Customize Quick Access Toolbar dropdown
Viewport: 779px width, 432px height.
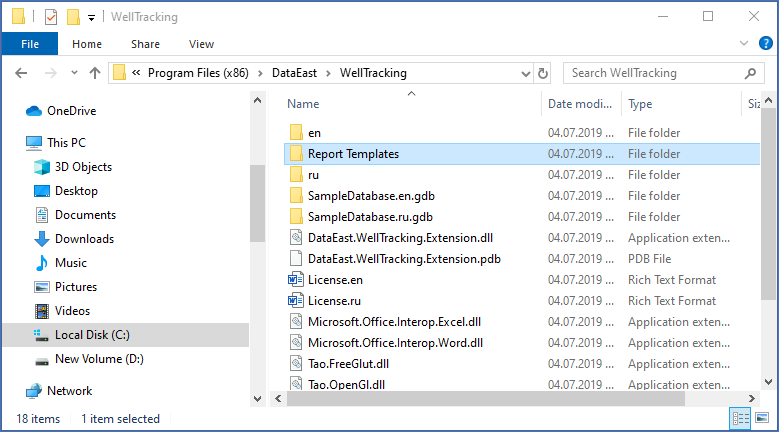(x=92, y=17)
